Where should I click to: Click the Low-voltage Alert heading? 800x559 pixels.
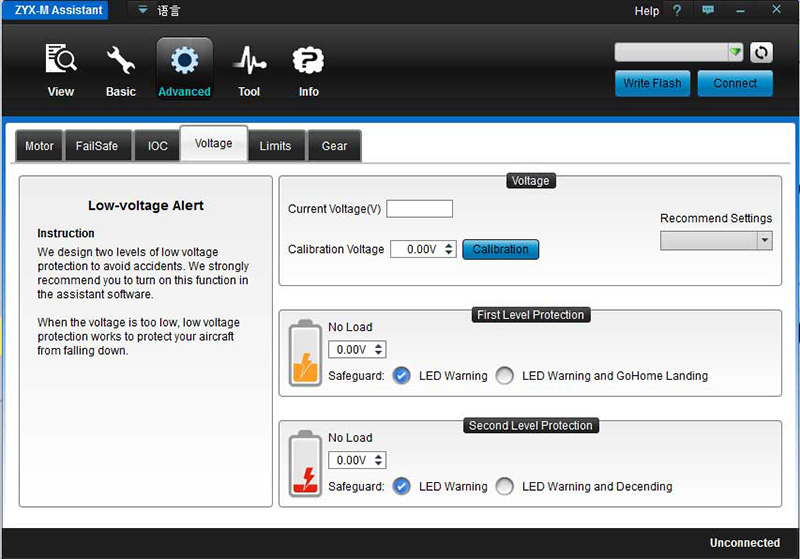pos(145,206)
